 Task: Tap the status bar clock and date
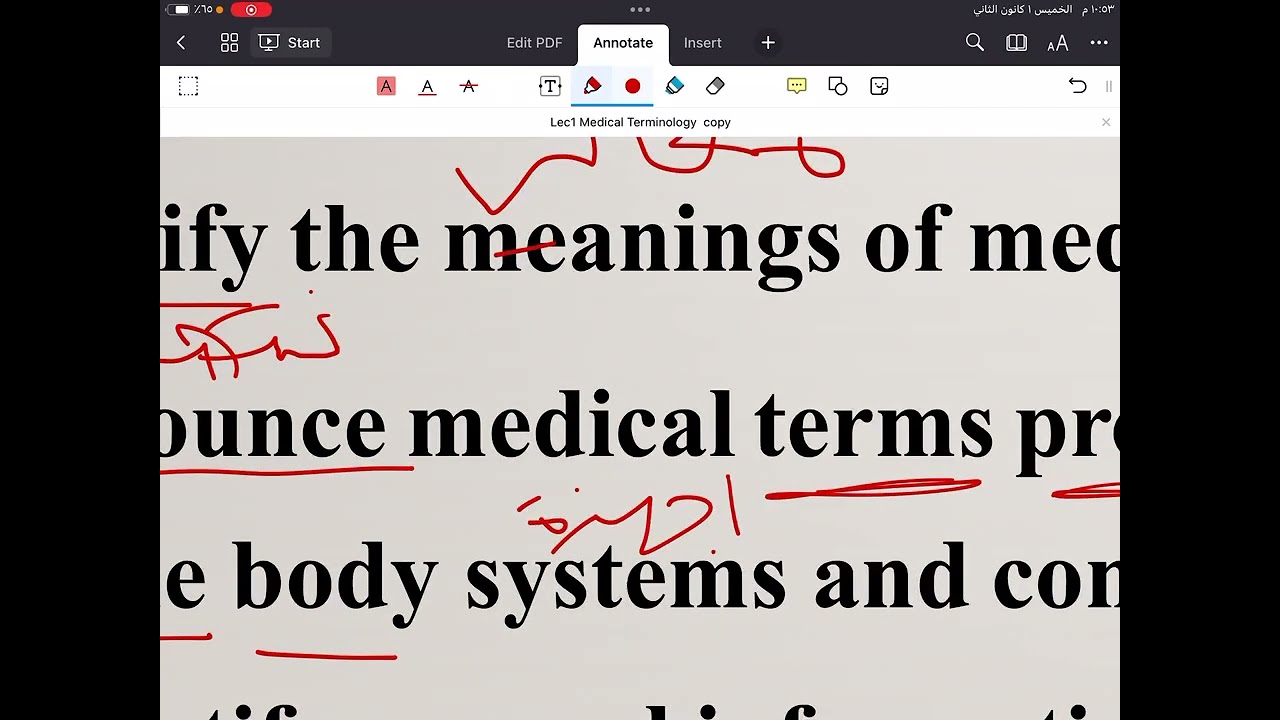pos(1044,10)
